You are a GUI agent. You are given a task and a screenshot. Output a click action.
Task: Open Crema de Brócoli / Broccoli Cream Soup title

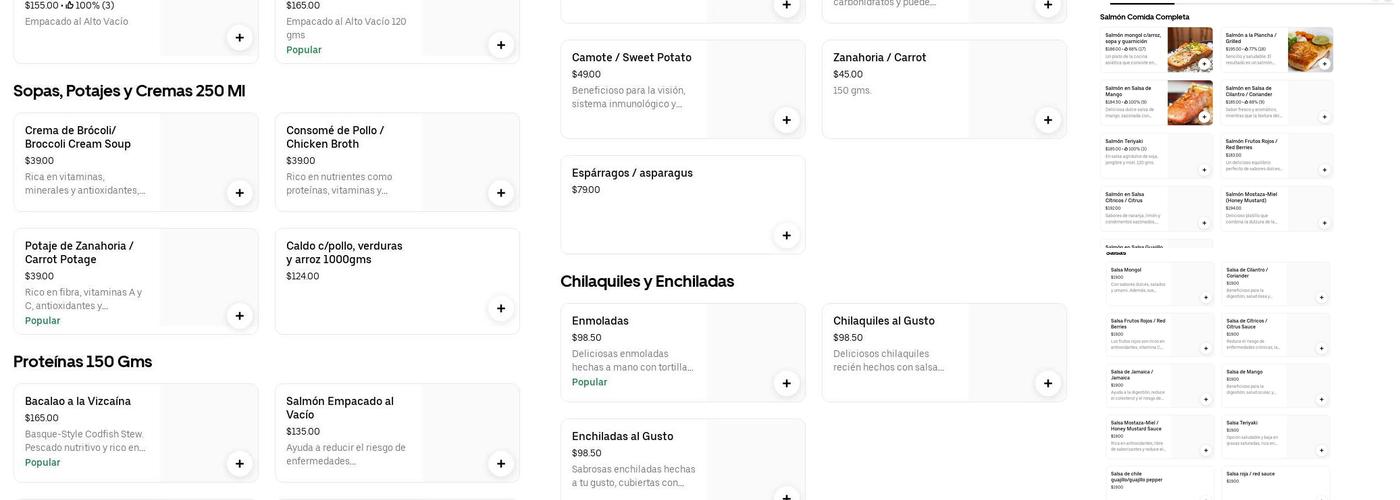click(x=78, y=137)
